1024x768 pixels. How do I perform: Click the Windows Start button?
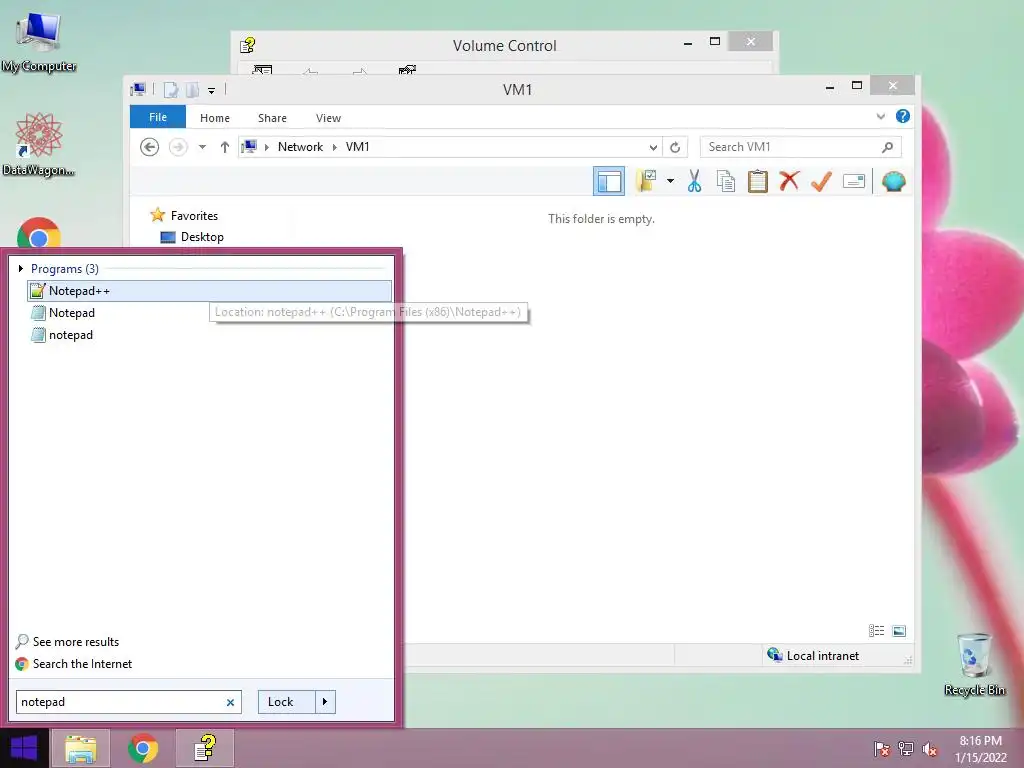(24, 748)
